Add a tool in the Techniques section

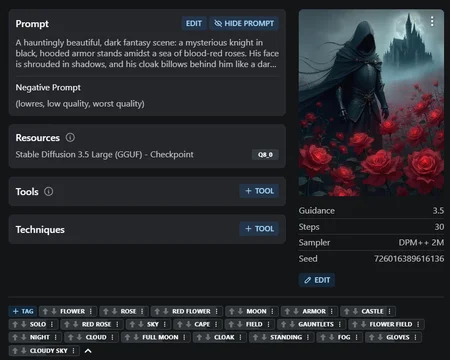(x=259, y=229)
